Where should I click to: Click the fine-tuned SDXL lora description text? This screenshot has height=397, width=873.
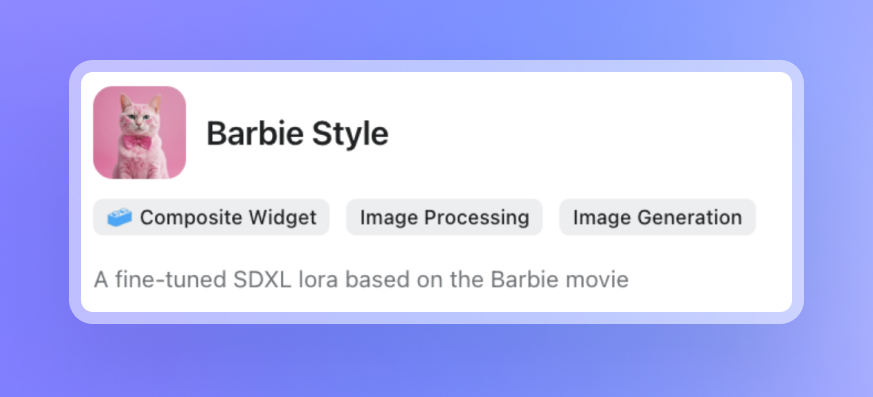361,279
